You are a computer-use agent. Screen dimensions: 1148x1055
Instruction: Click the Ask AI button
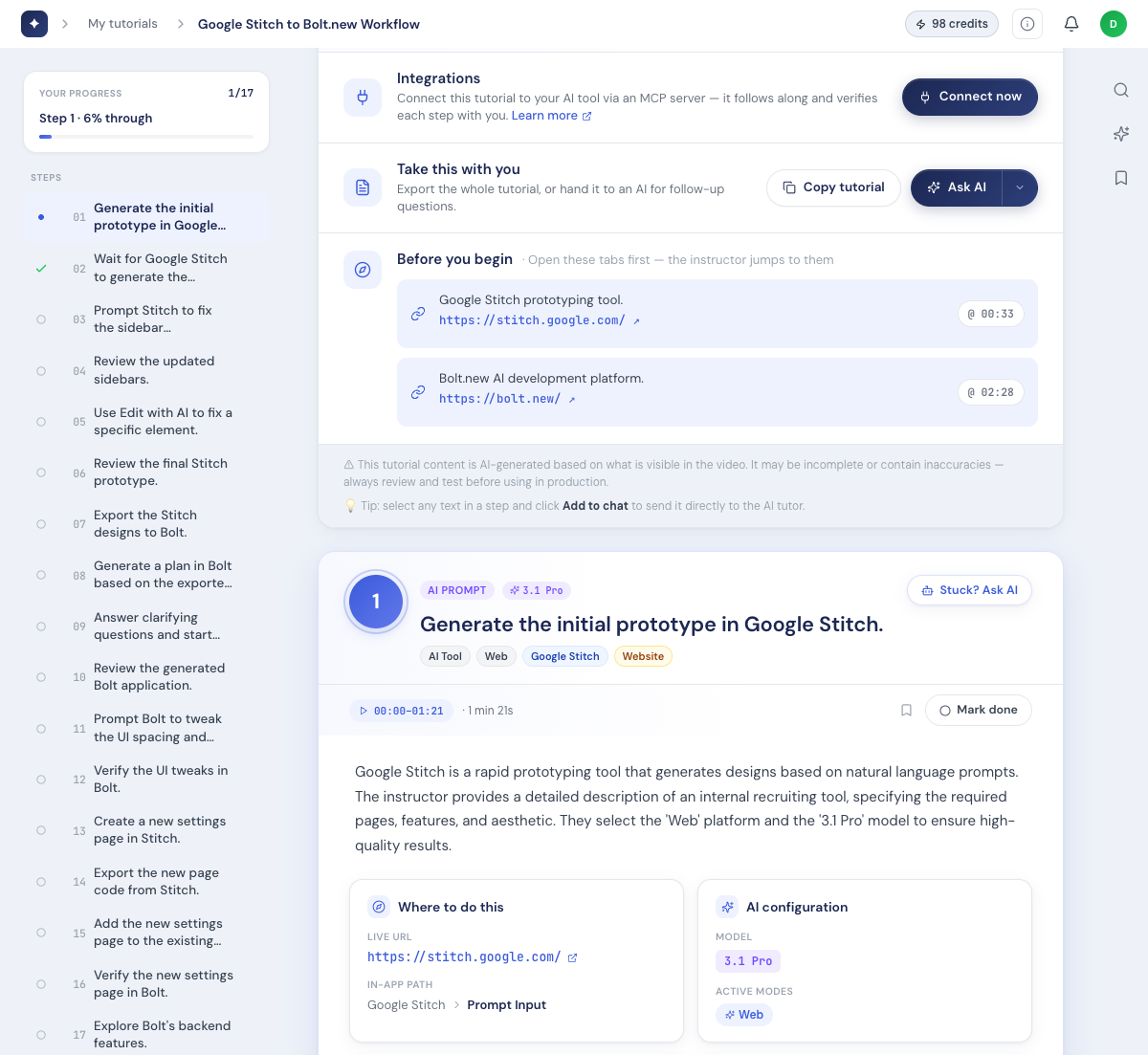(957, 187)
